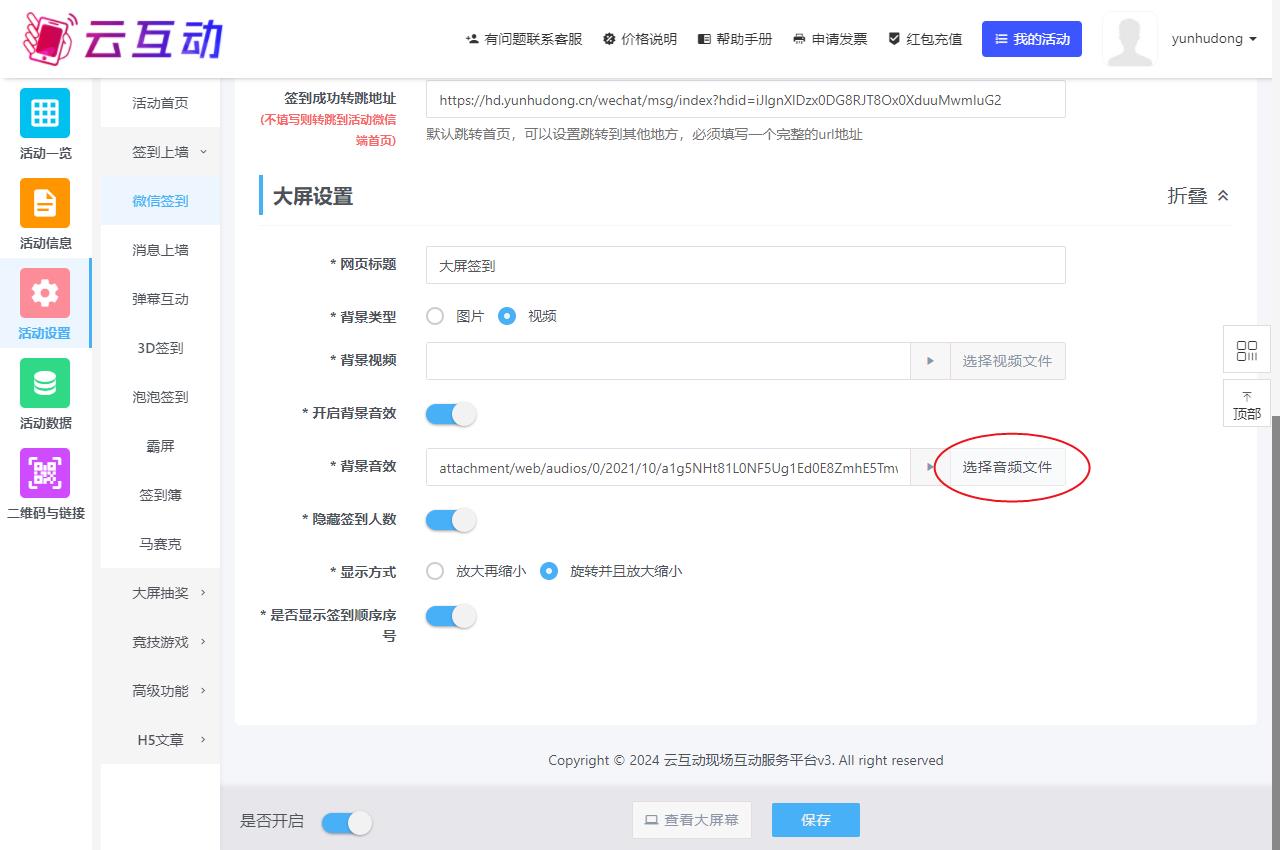
Task: Select 微信签到 menu item
Action: [x=160, y=201]
